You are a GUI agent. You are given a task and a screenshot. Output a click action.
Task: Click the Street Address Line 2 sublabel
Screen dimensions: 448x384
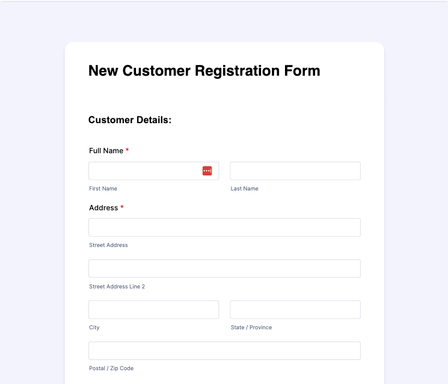[x=117, y=286]
